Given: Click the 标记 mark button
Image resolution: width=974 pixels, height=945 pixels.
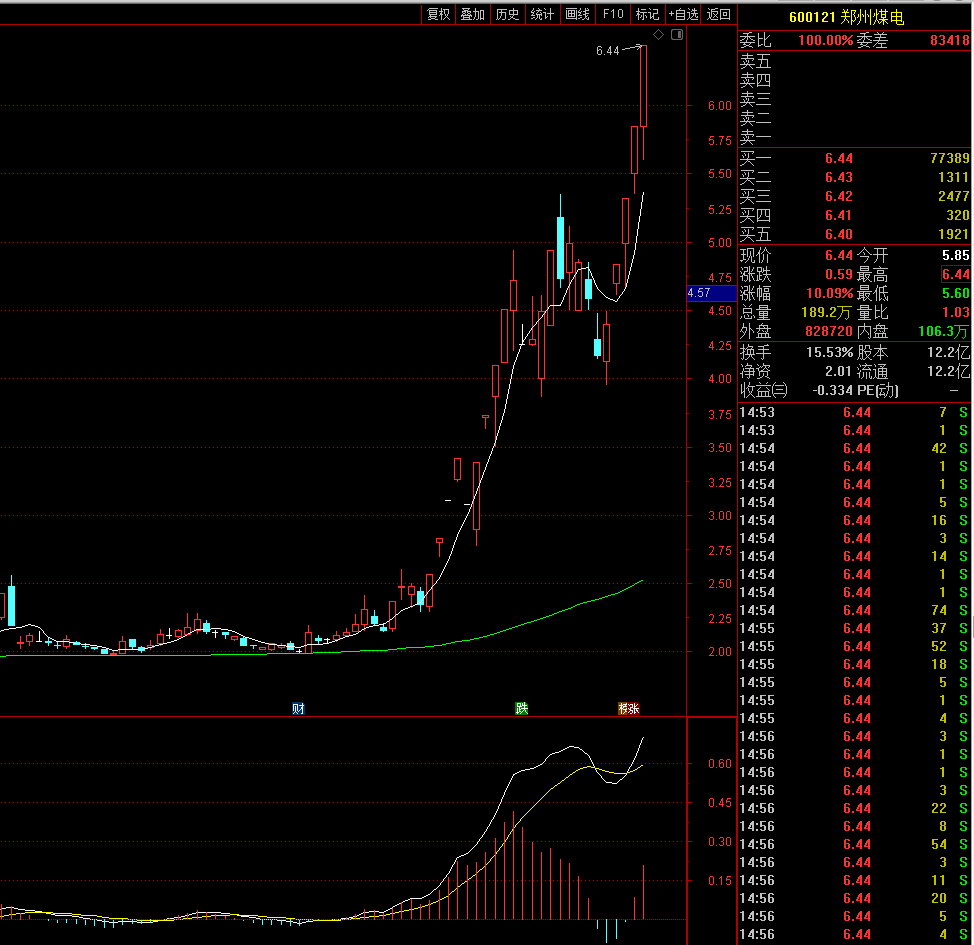Looking at the screenshot, I should (x=647, y=14).
